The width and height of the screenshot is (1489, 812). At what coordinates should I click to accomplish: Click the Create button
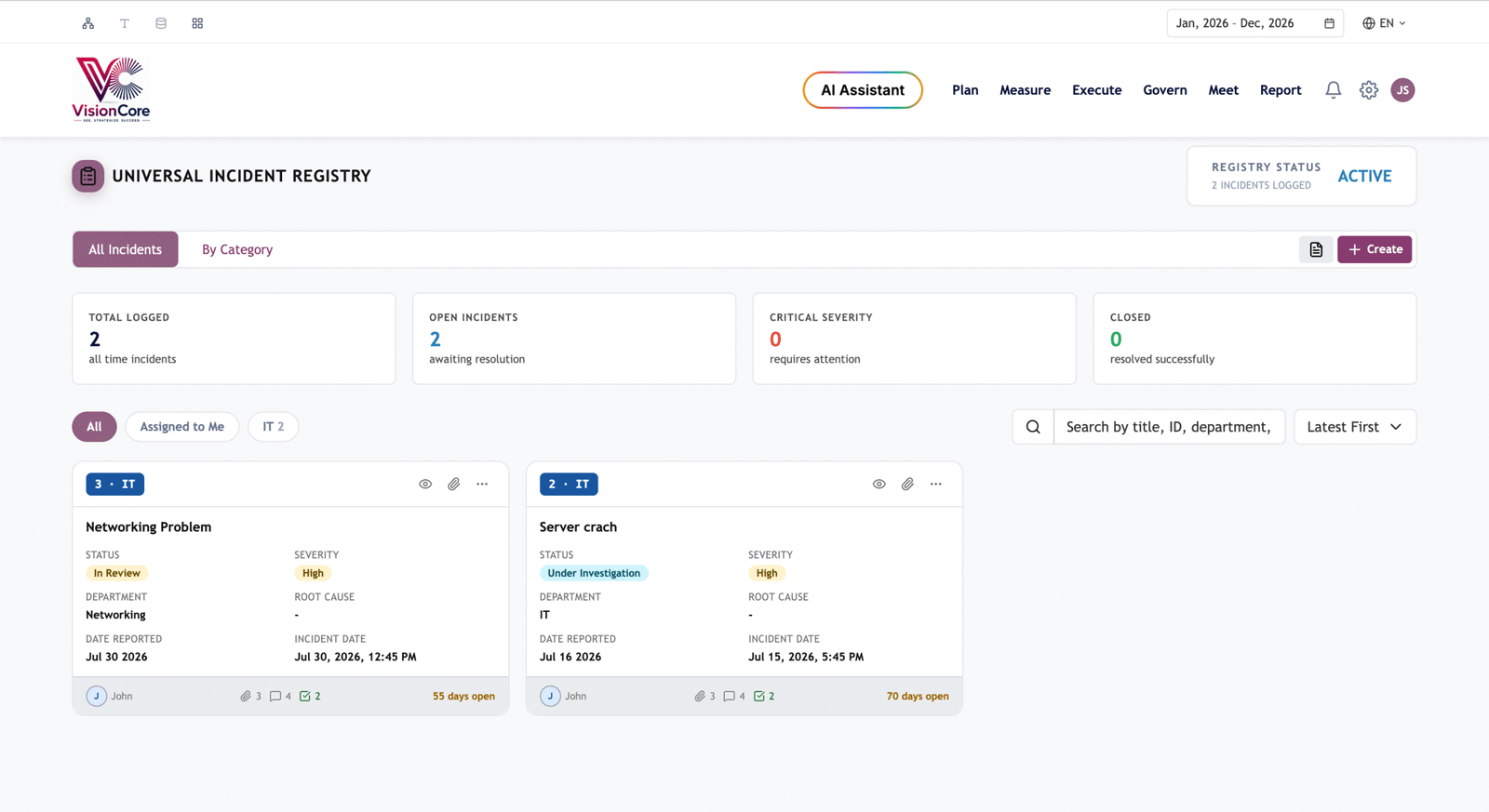[1375, 249]
